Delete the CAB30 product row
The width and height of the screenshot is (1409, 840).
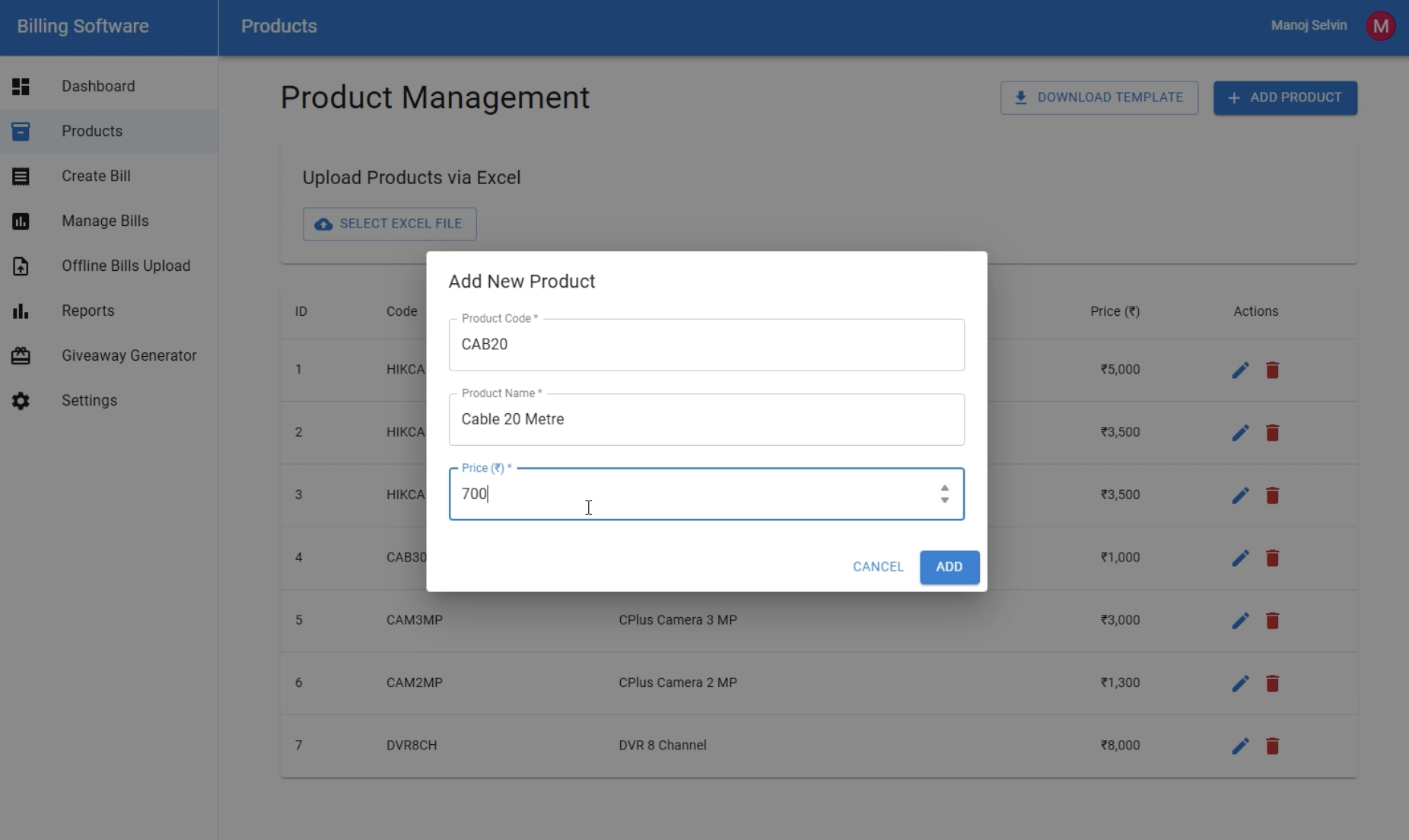[x=1273, y=558]
